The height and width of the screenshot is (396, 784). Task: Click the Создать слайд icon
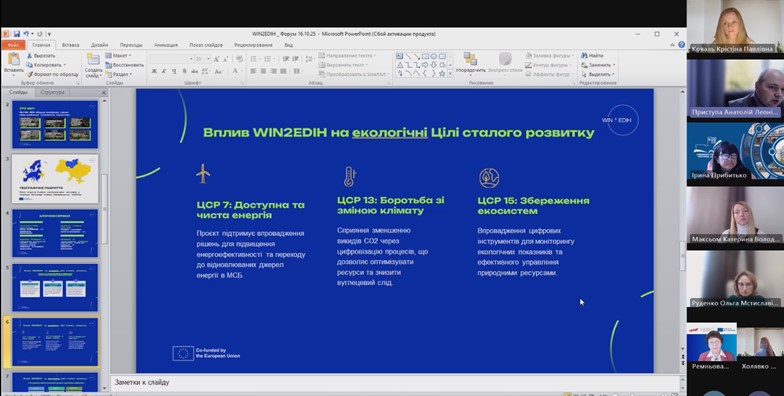click(x=93, y=60)
